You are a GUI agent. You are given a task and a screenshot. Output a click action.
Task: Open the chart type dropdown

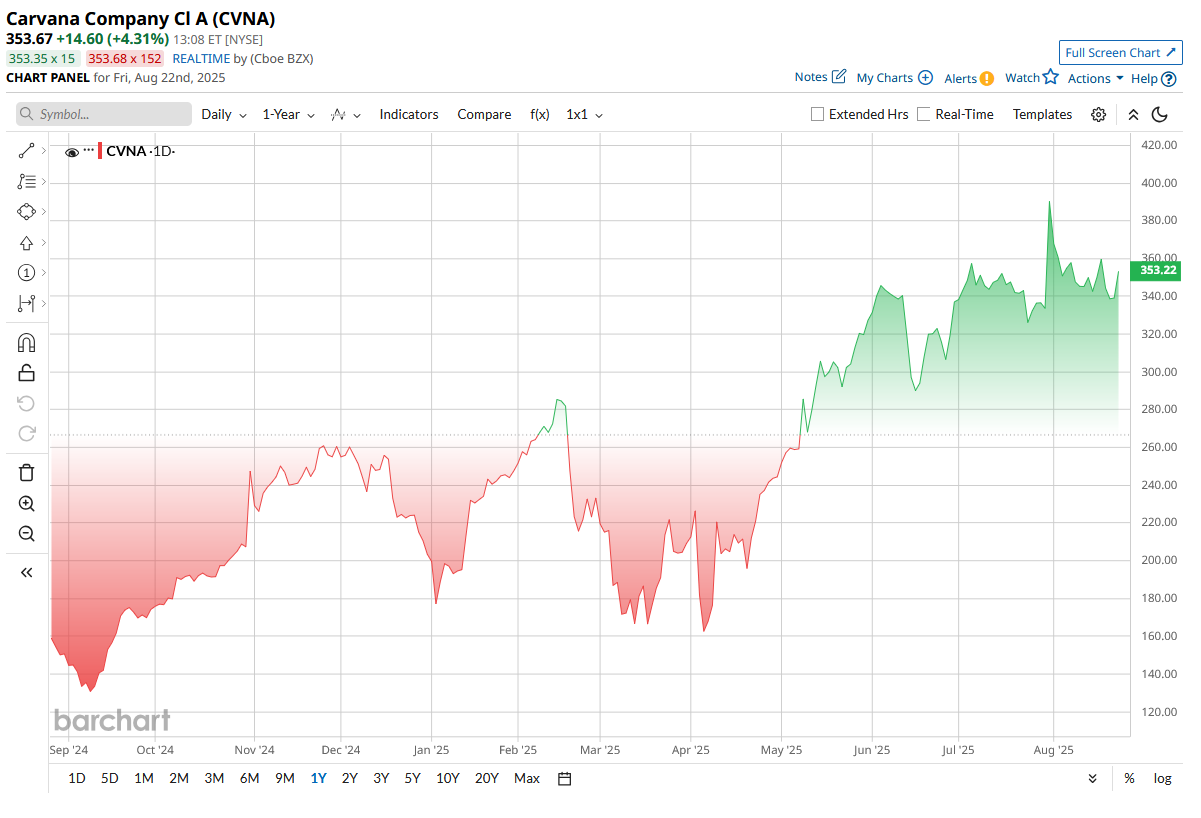[346, 115]
